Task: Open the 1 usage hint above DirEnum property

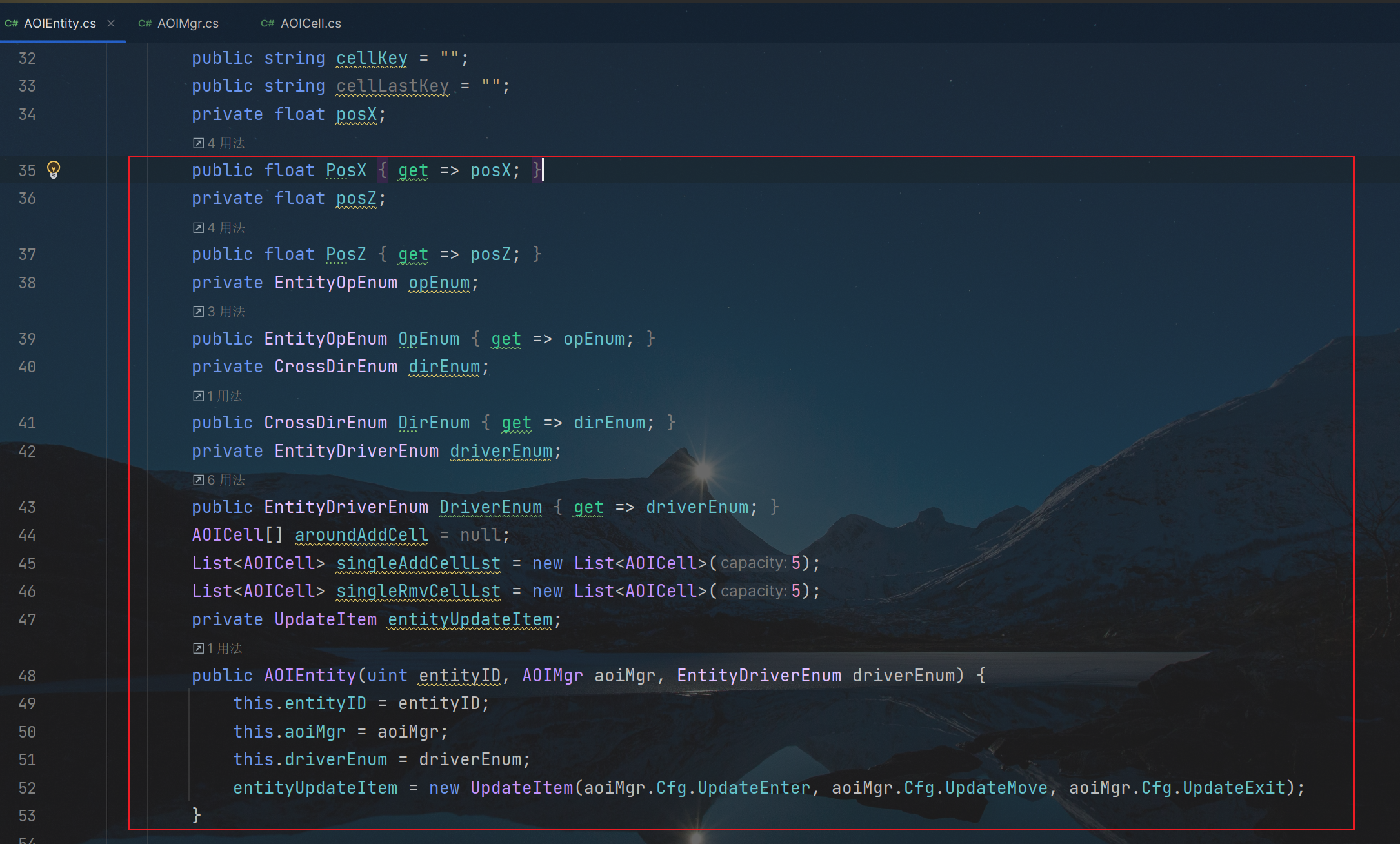Action: tap(223, 396)
